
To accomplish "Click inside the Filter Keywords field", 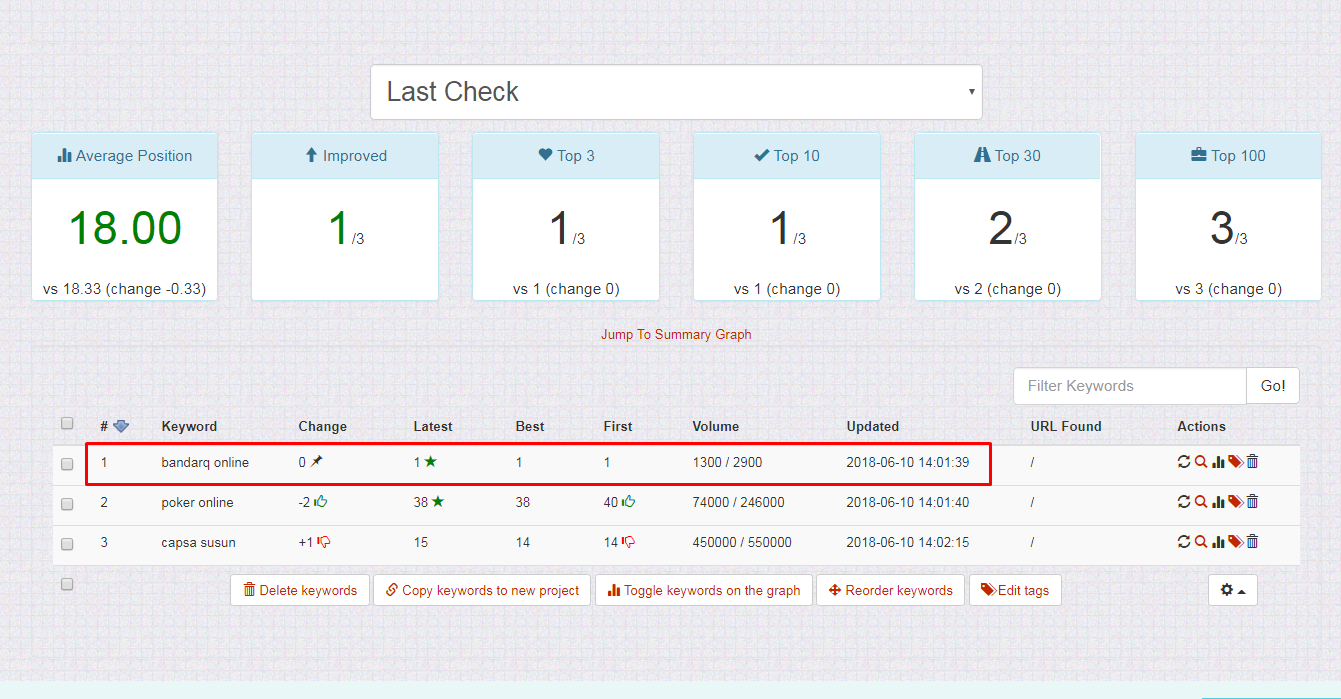I will [x=1129, y=385].
